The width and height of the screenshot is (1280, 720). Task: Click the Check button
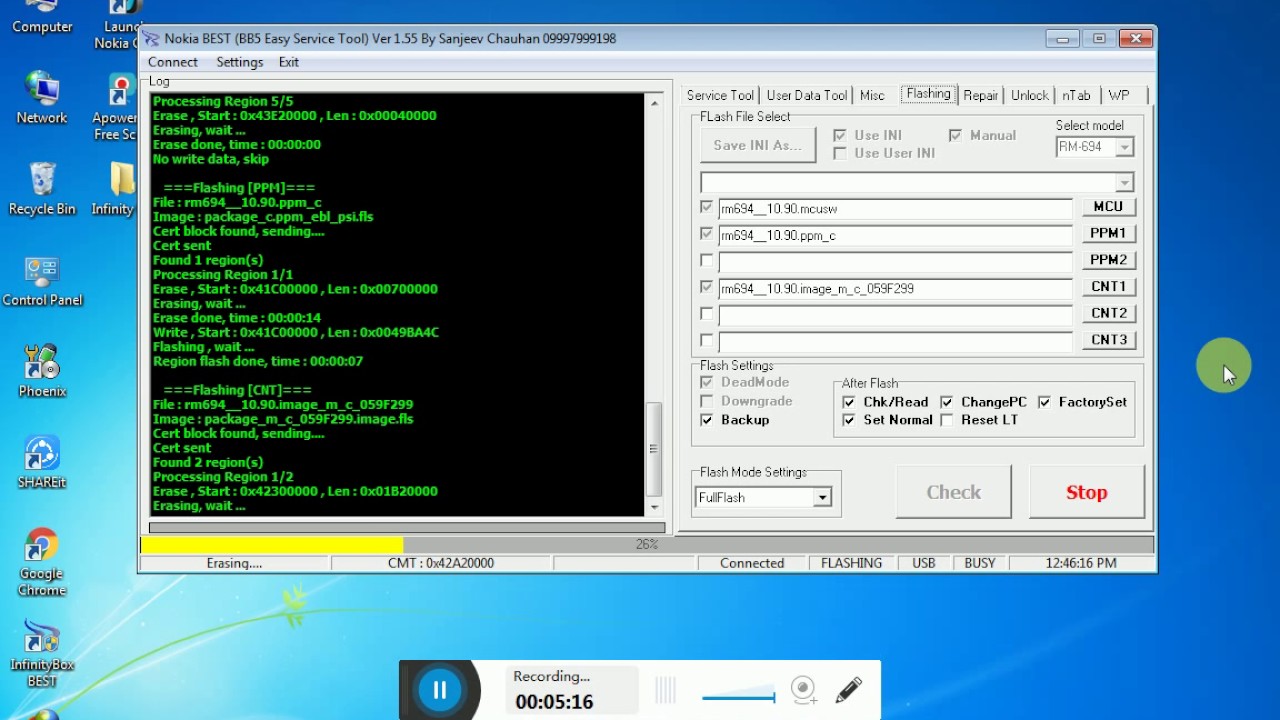click(x=954, y=492)
